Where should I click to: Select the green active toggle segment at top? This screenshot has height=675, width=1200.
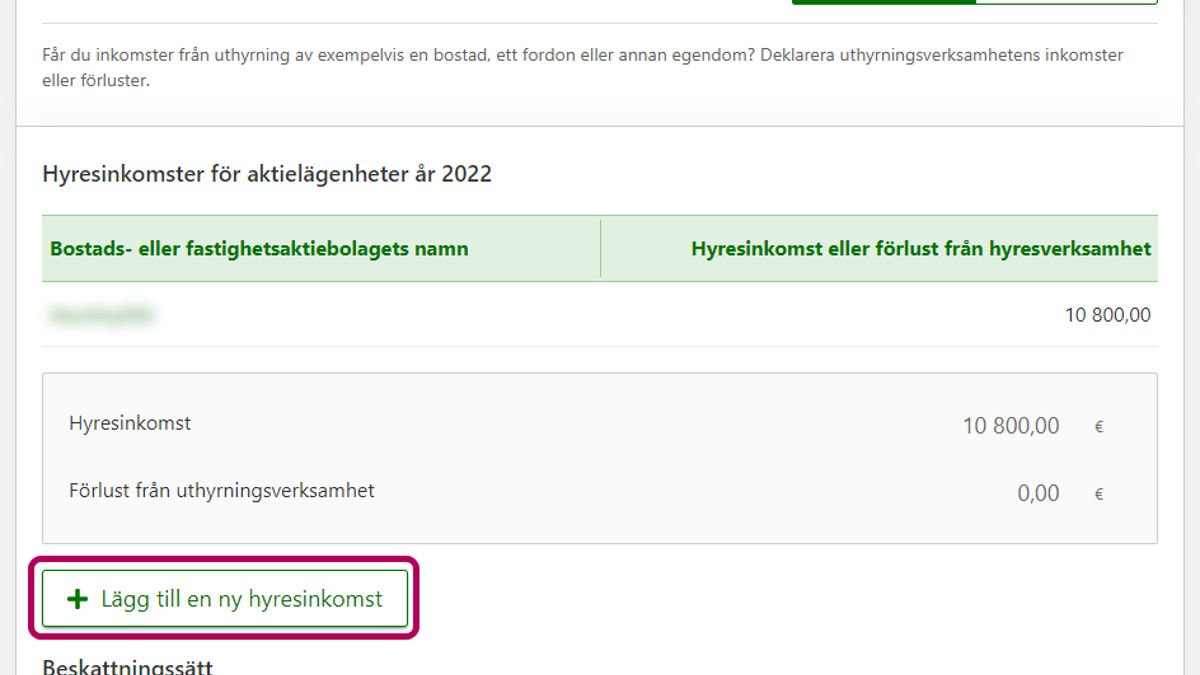(882, 2)
